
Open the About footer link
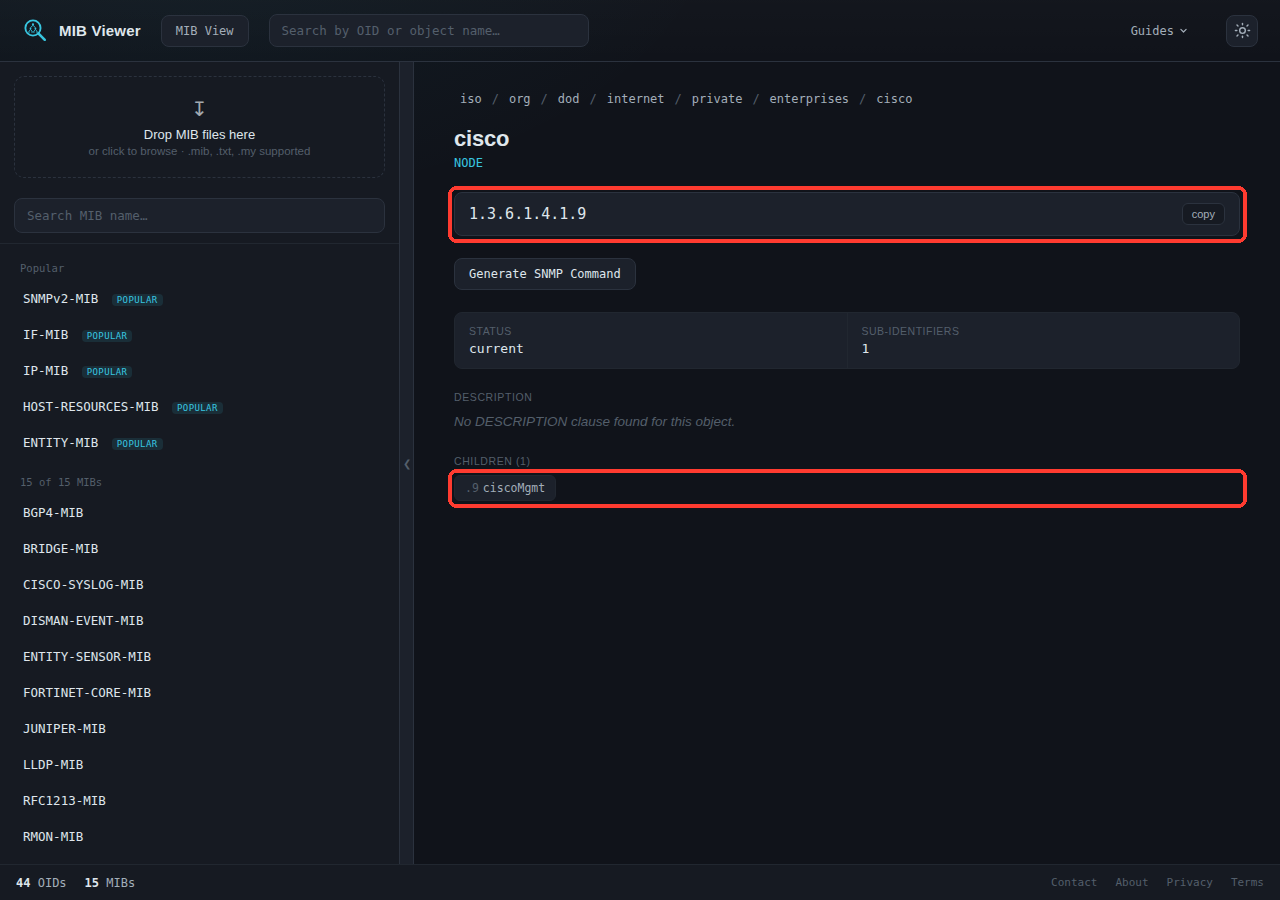(1132, 882)
